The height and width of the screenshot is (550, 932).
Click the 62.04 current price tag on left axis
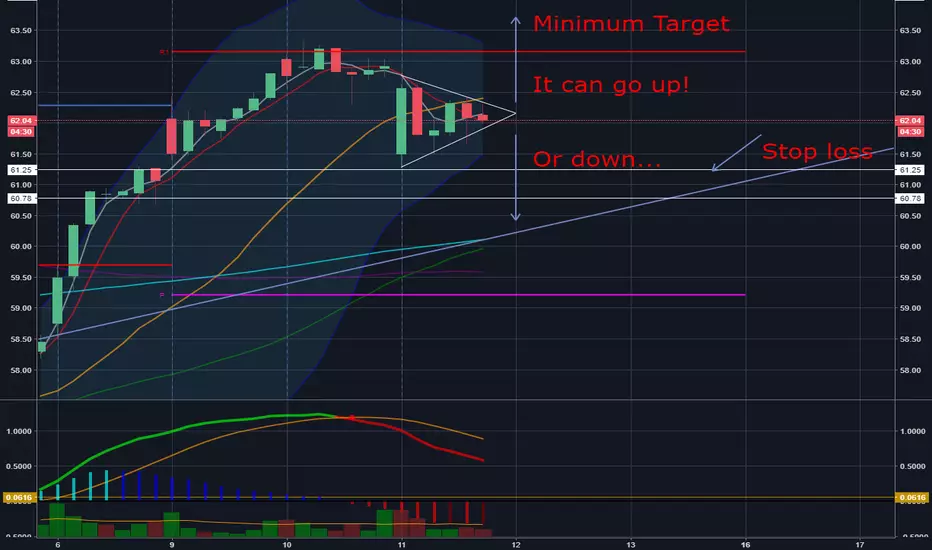coord(21,121)
